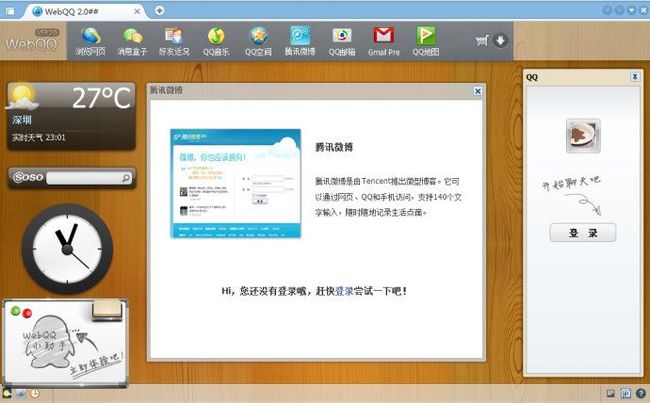Click the 深圳 city name in weather widget
The height and width of the screenshot is (403, 650).
(x=22, y=120)
